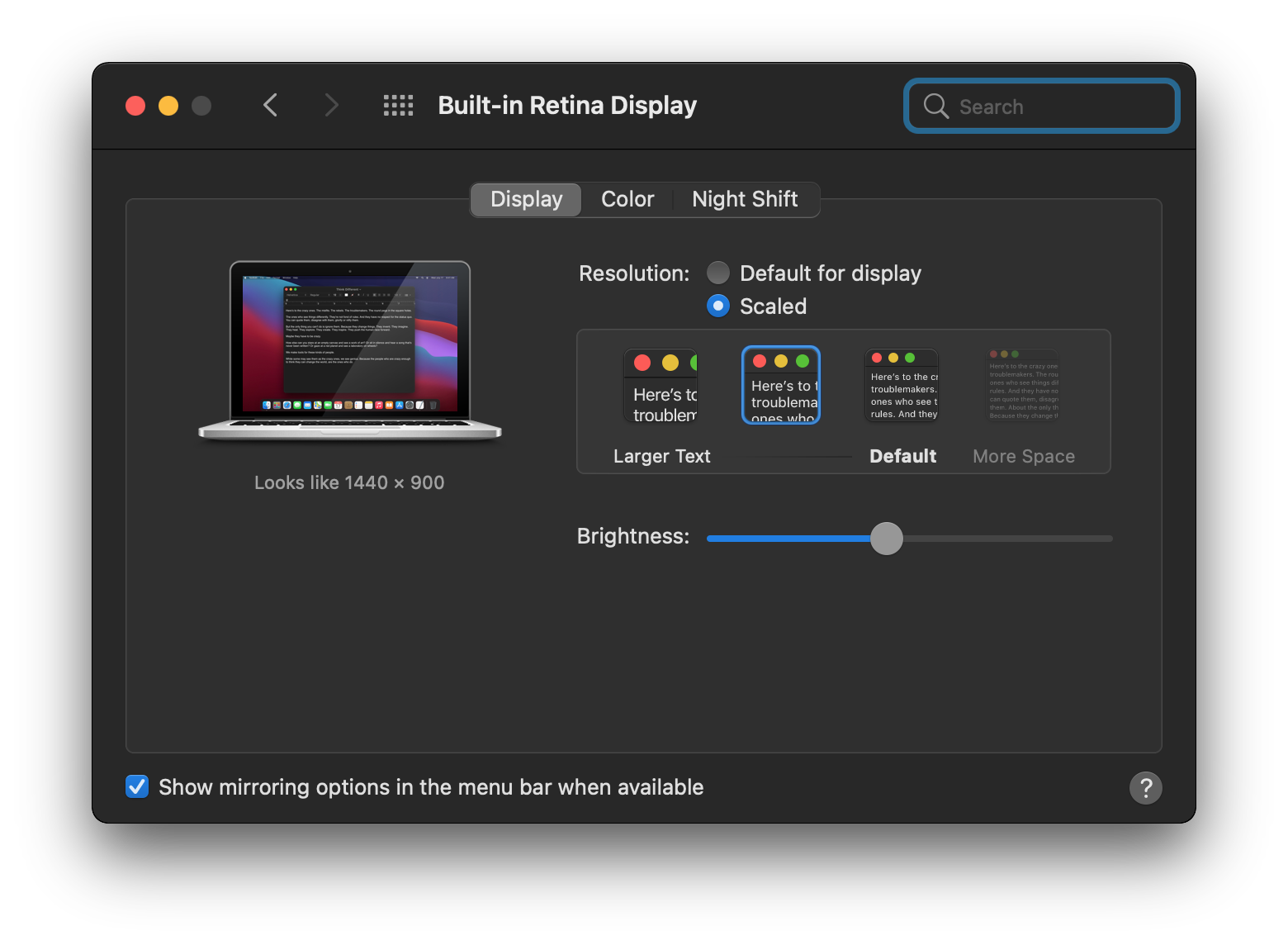Choose the Larger Text scaling thumbnail

tap(661, 386)
